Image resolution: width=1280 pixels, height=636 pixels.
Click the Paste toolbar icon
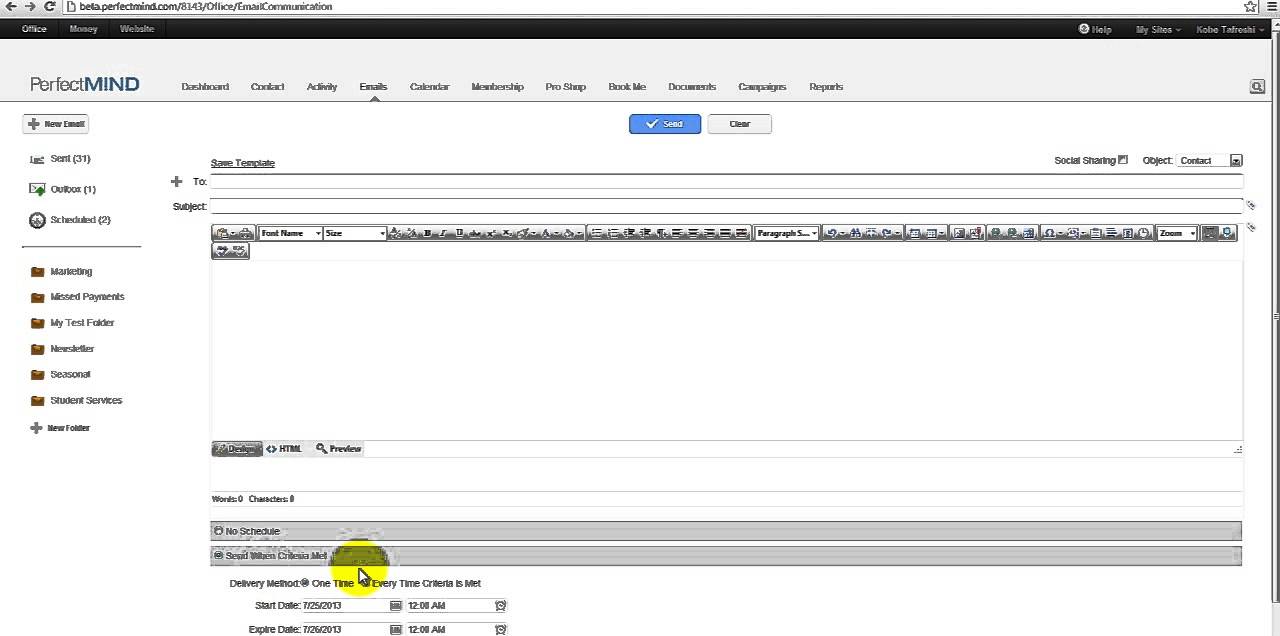(222, 233)
